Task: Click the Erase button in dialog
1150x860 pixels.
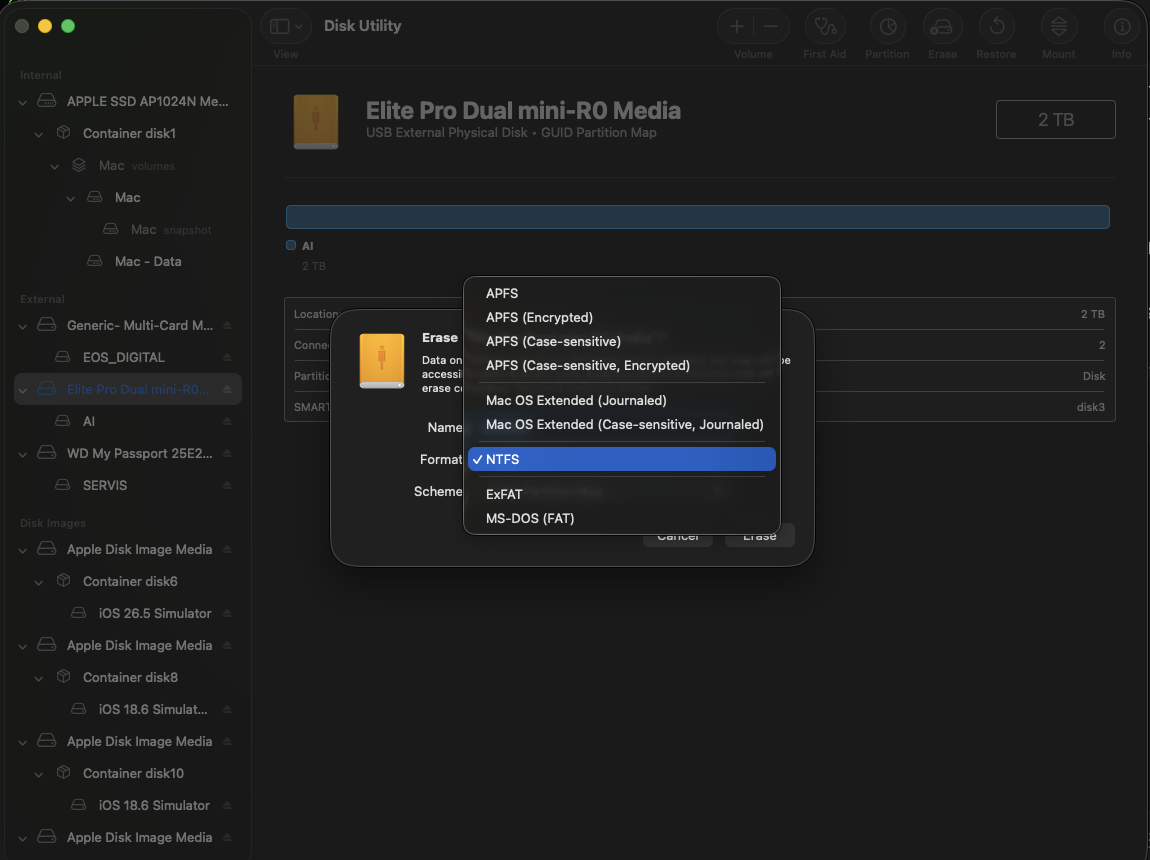Action: point(759,536)
